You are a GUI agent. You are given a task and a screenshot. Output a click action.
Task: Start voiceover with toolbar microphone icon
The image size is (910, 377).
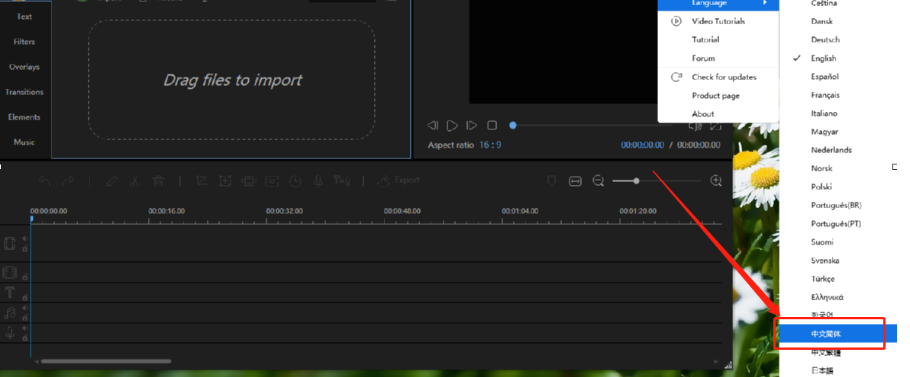click(318, 181)
